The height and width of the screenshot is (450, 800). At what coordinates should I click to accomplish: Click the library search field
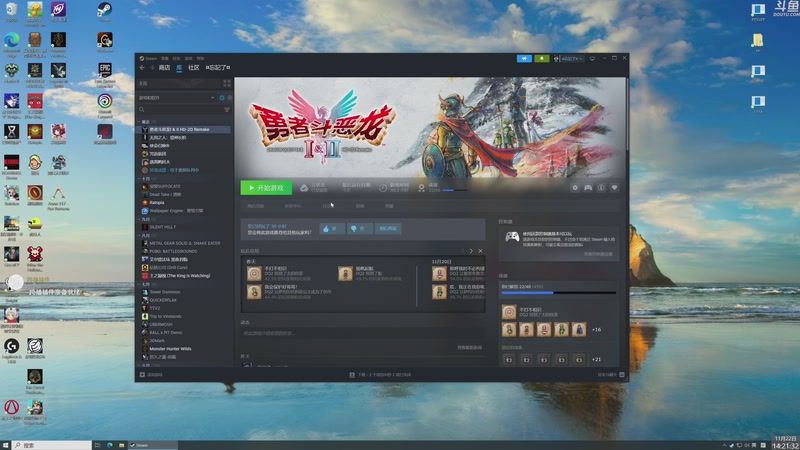tap(180, 110)
